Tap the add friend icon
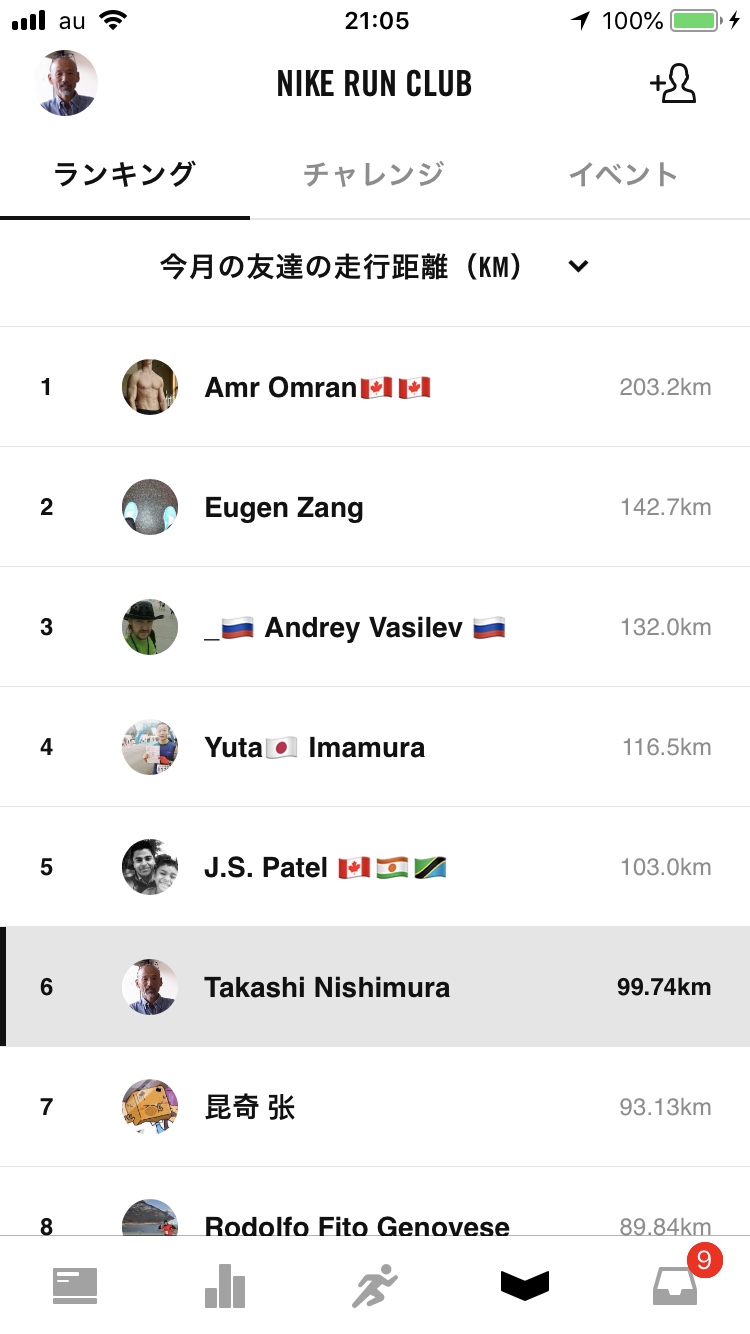 click(673, 84)
